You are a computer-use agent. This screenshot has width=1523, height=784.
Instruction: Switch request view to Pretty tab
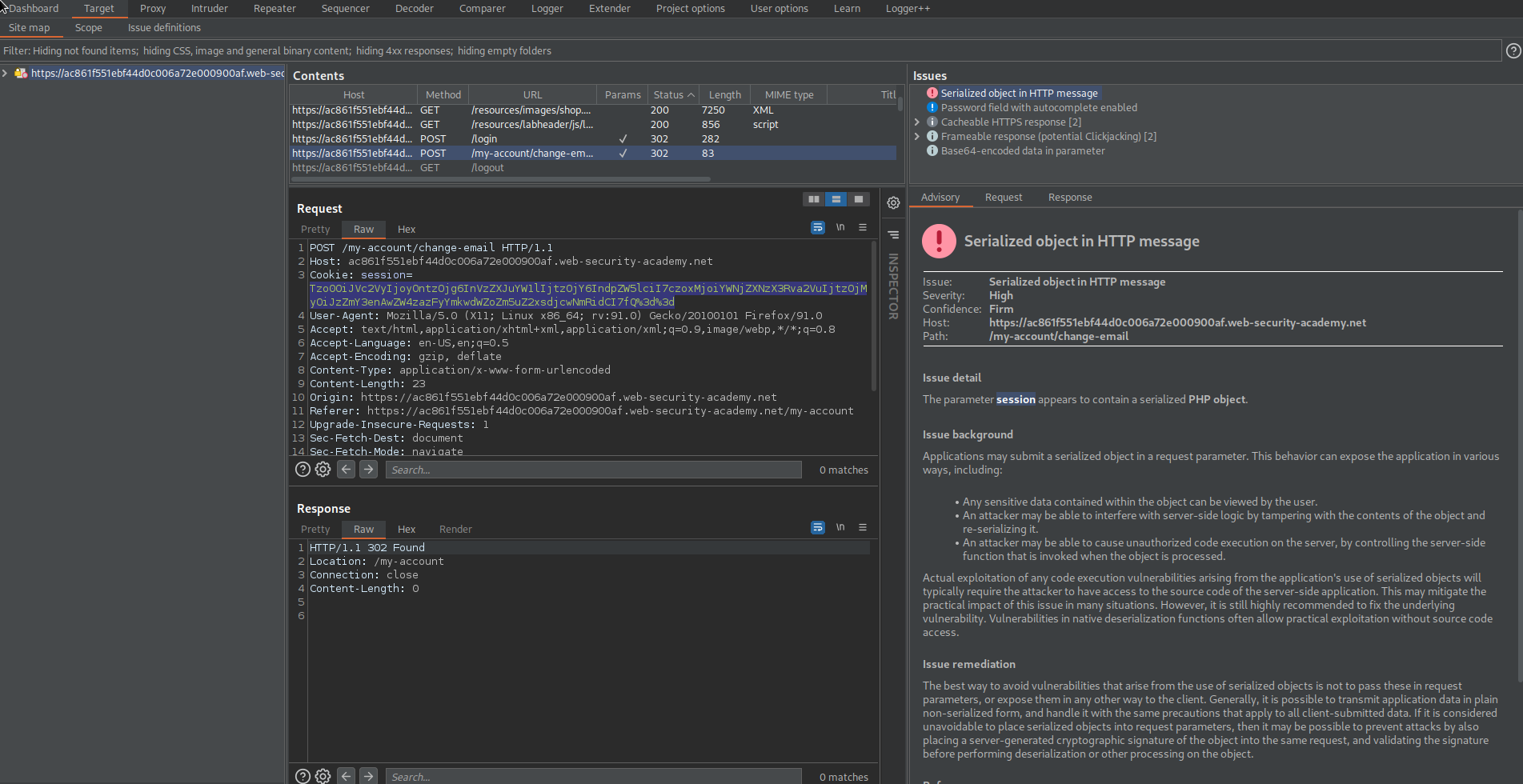point(315,230)
